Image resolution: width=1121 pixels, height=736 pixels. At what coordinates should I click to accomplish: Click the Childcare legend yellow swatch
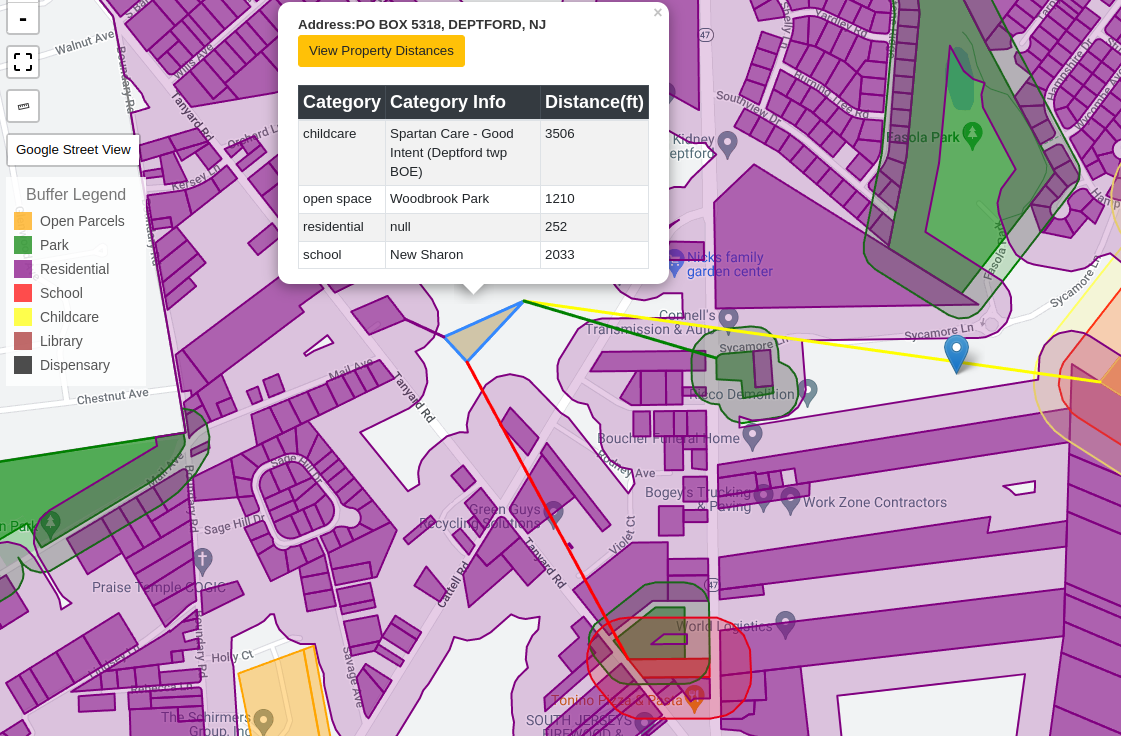23,317
